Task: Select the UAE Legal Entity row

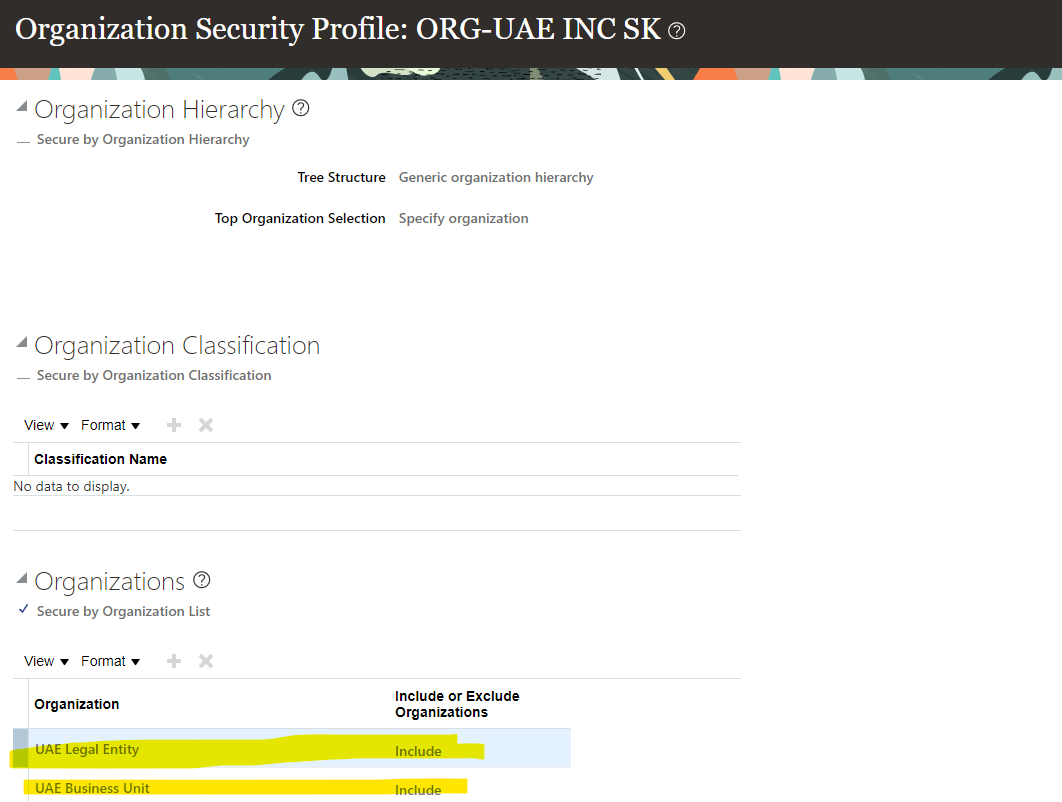Action: 292,748
